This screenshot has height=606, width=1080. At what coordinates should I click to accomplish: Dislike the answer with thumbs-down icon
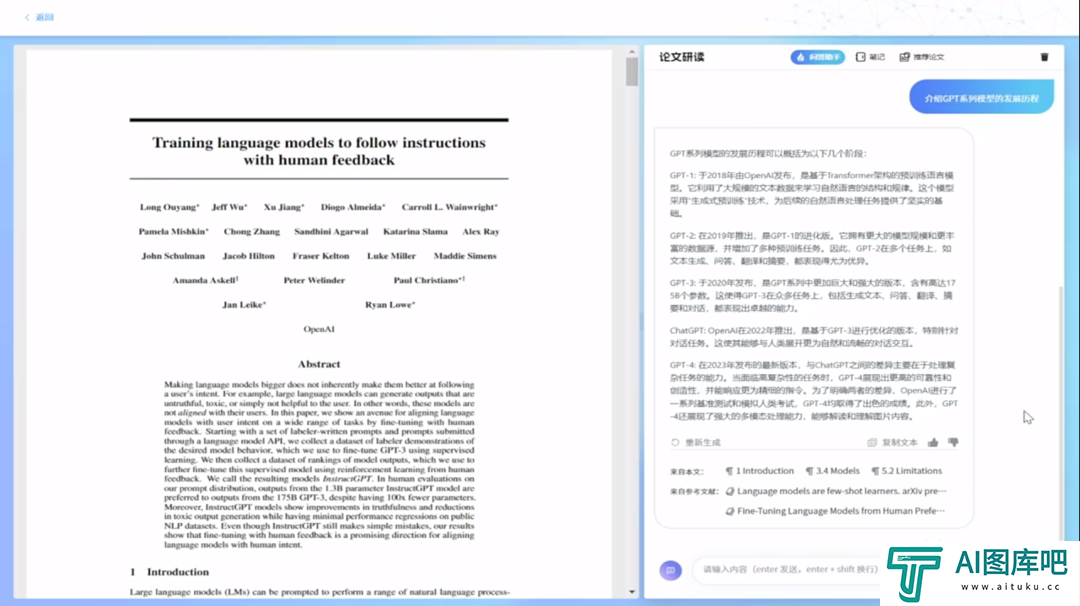click(x=953, y=443)
